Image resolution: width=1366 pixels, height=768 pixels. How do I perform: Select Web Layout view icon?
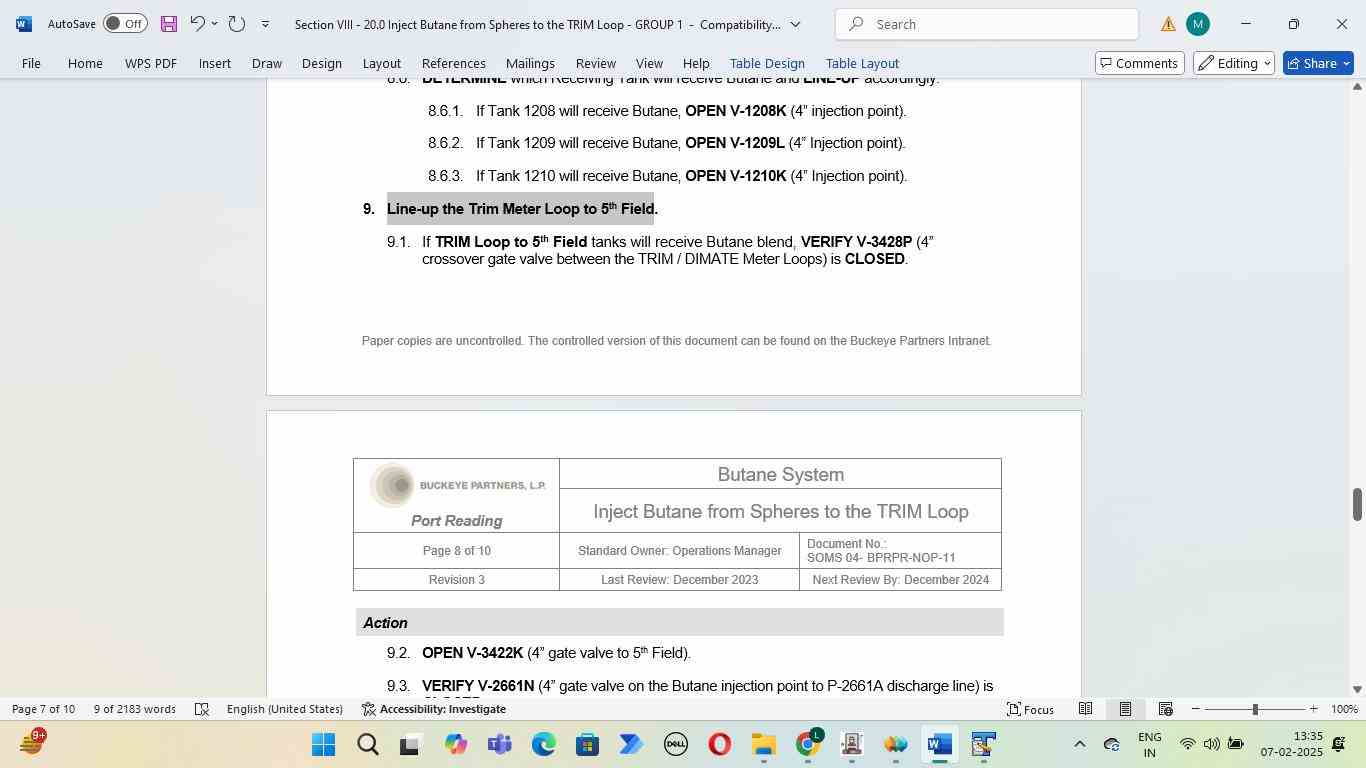1165,709
